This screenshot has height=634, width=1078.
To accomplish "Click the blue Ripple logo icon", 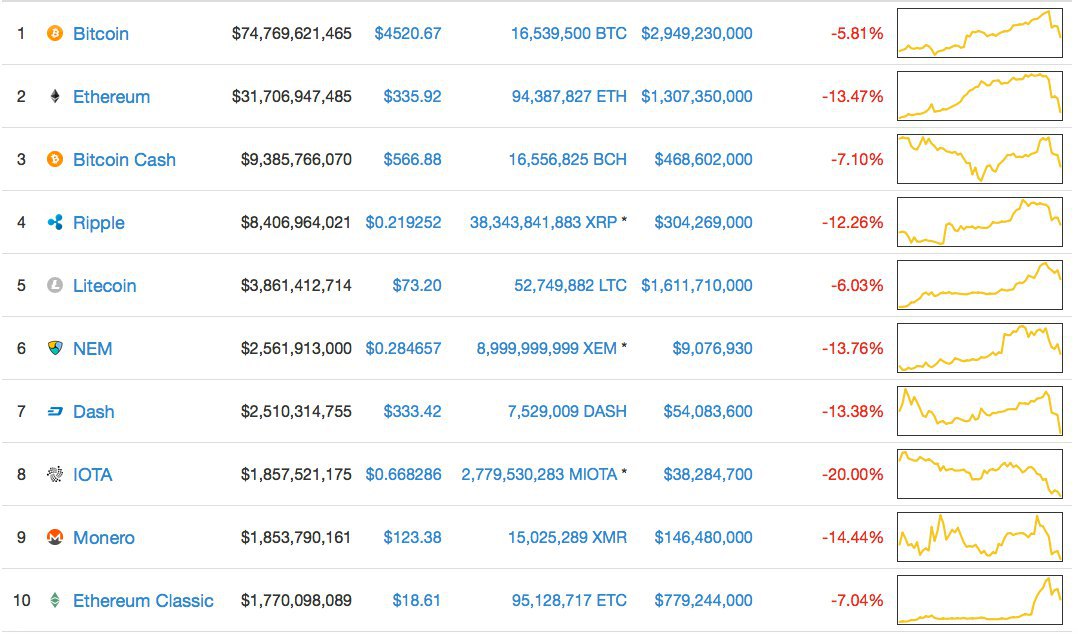I will [55, 223].
